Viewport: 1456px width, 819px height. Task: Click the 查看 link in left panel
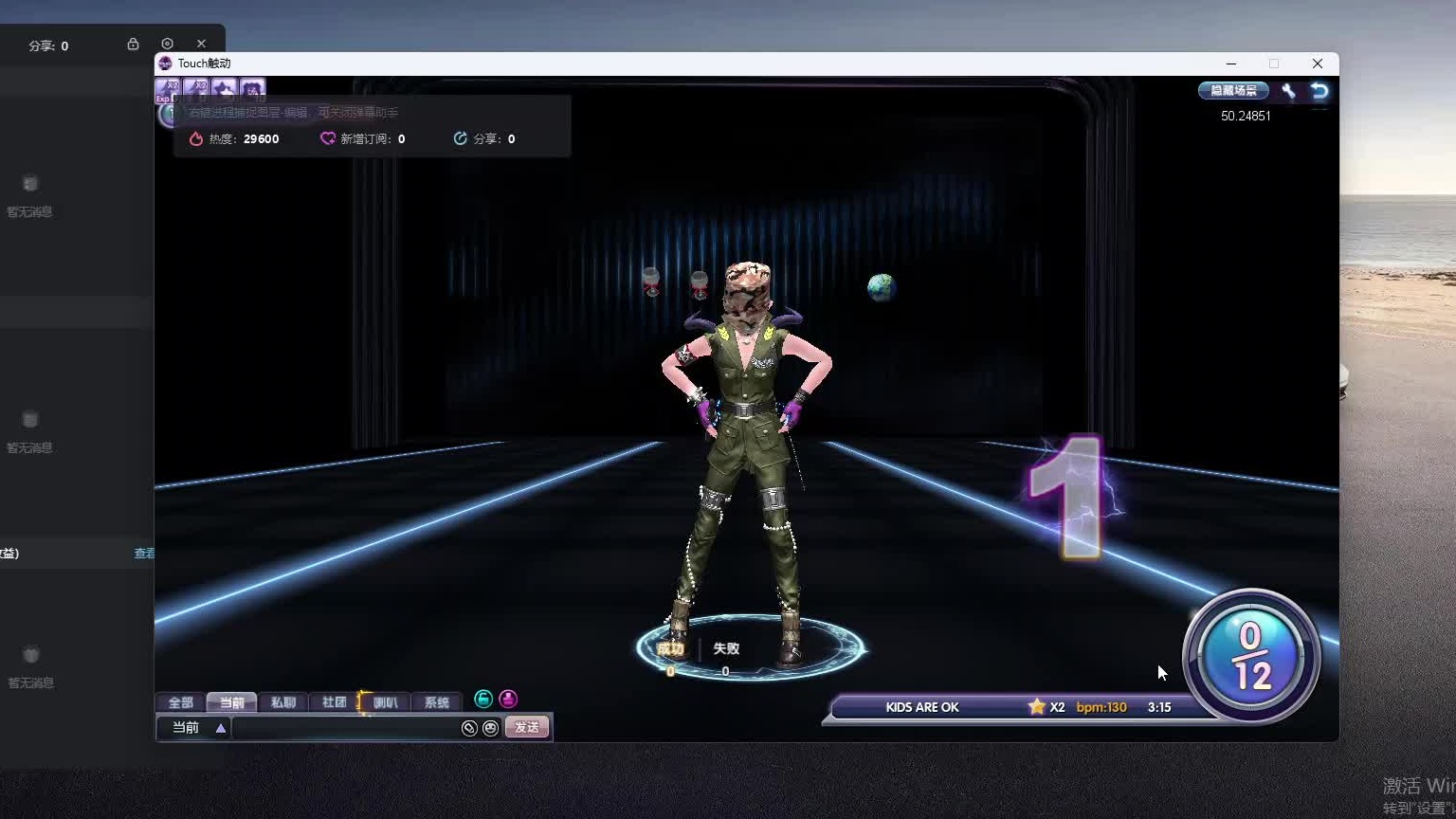click(144, 554)
